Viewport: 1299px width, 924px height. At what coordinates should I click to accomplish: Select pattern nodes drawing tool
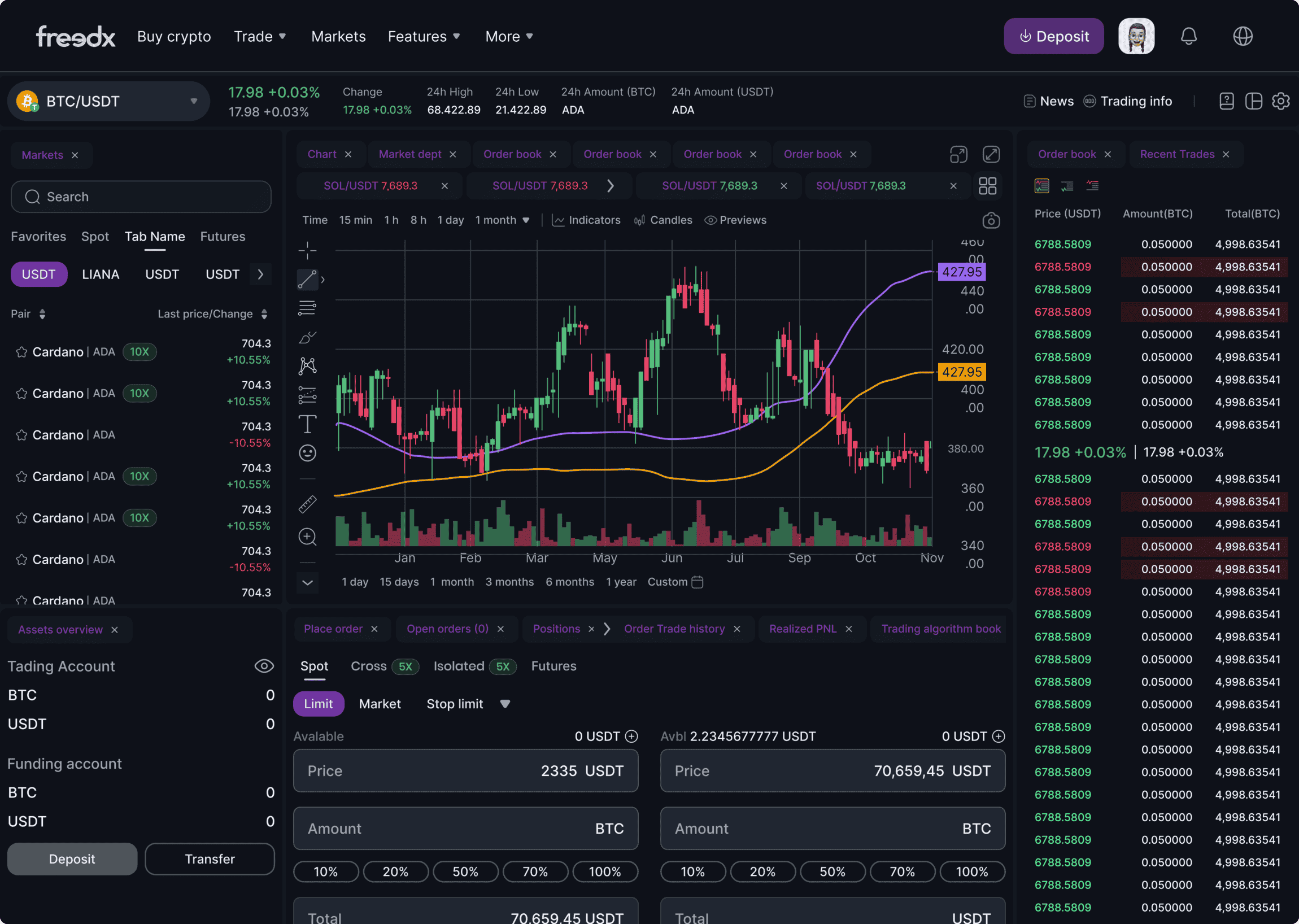307,366
